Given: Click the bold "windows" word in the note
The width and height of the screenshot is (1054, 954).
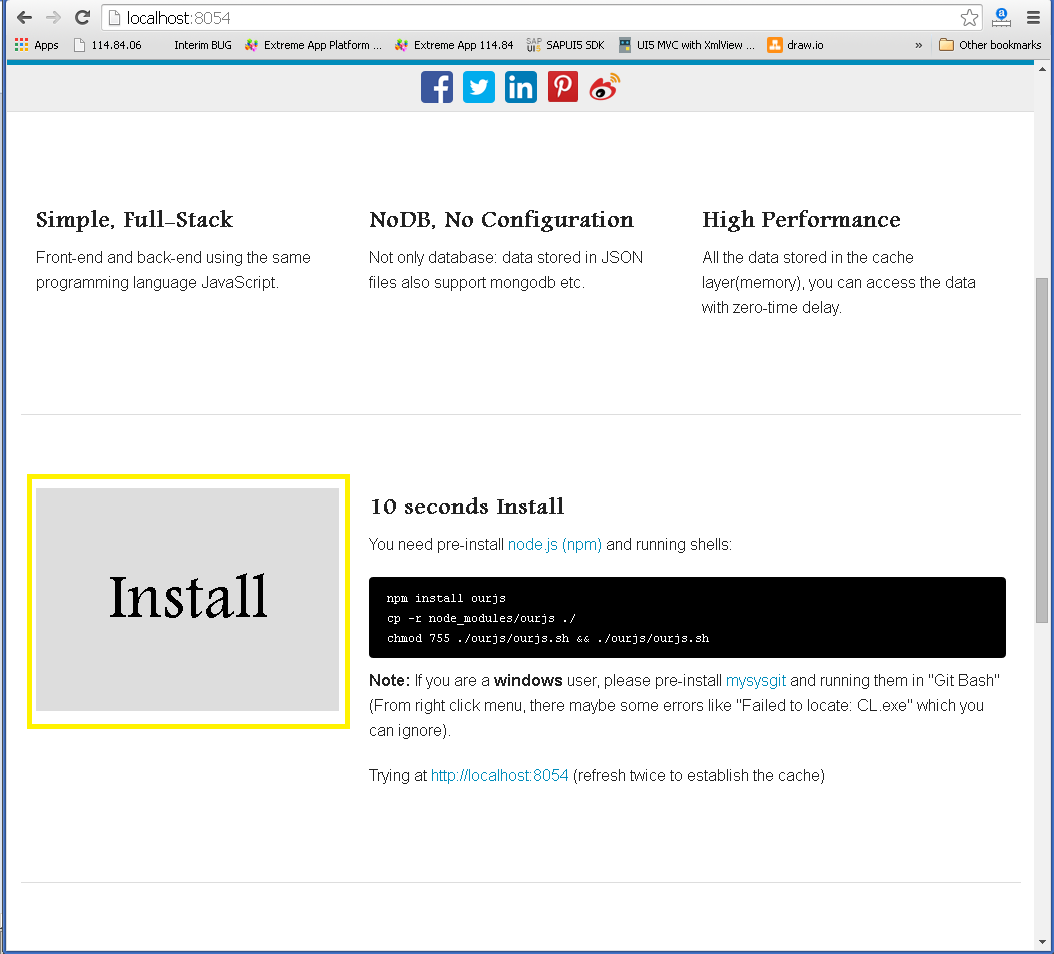Looking at the screenshot, I should (x=528, y=680).
